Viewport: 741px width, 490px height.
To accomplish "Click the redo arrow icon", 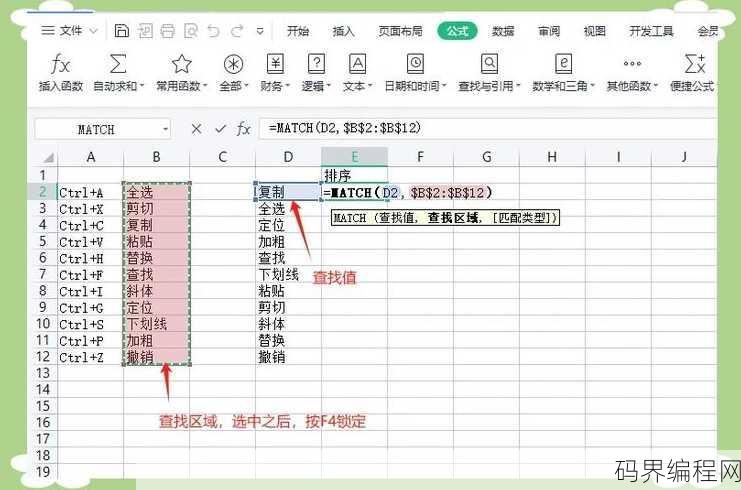I will pos(237,31).
